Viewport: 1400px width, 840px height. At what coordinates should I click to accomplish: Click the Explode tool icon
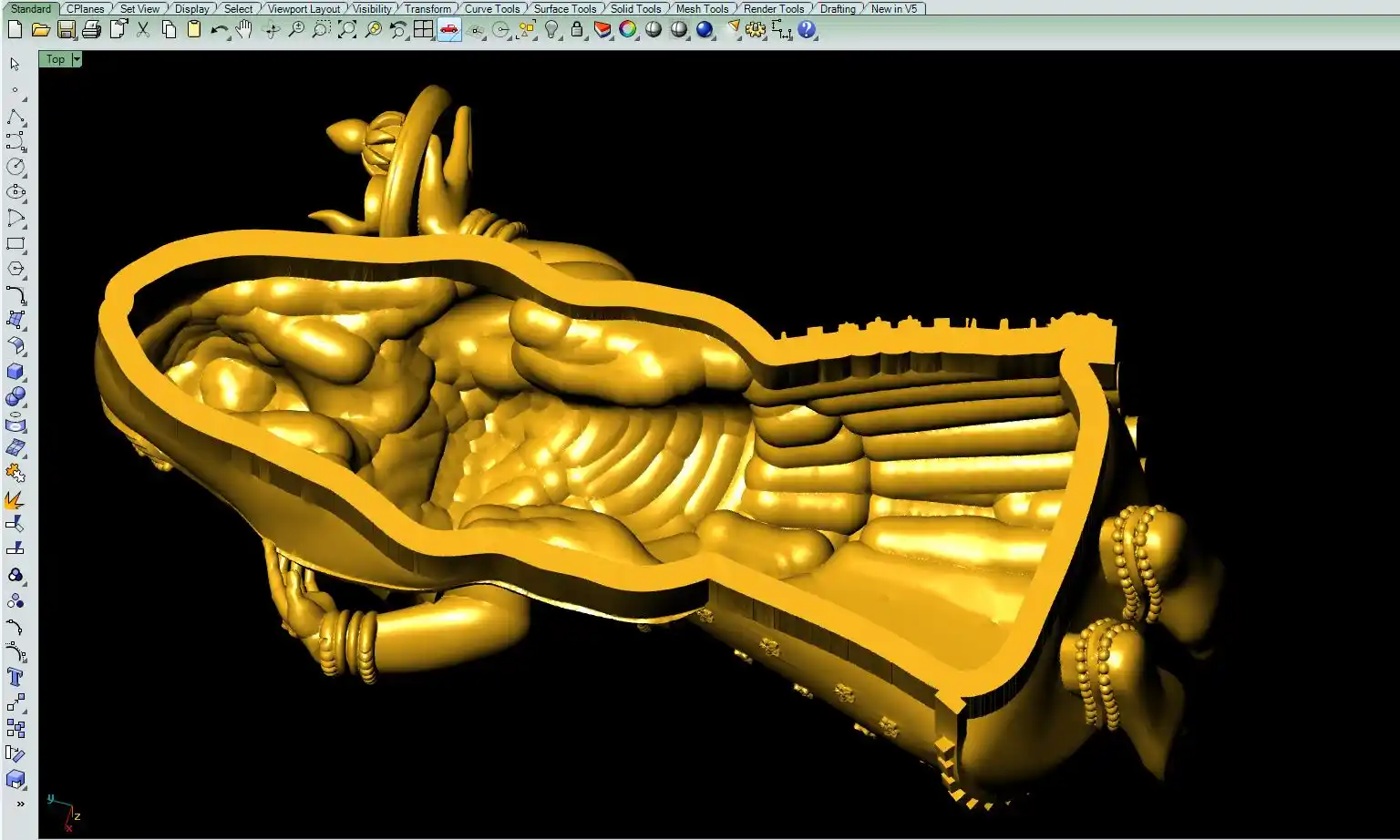pyautogui.click(x=15, y=500)
